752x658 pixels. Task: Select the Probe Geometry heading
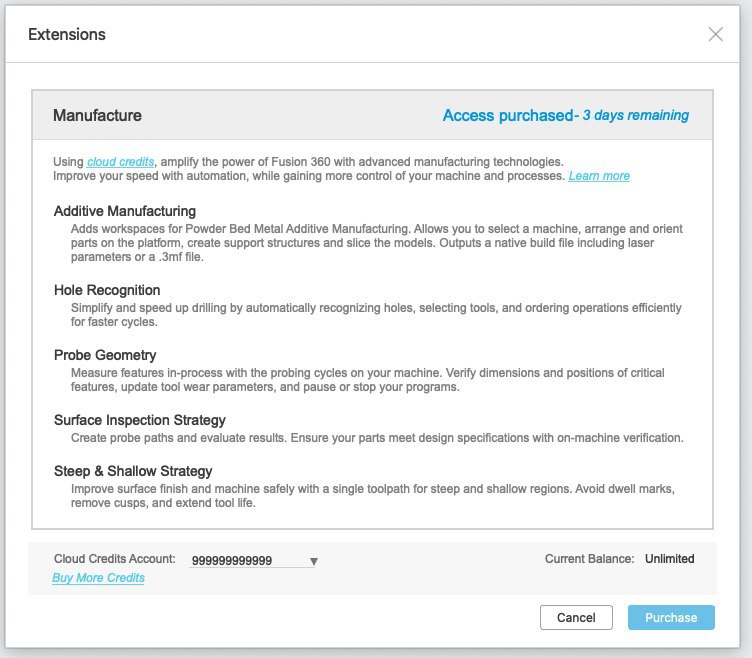click(105, 355)
